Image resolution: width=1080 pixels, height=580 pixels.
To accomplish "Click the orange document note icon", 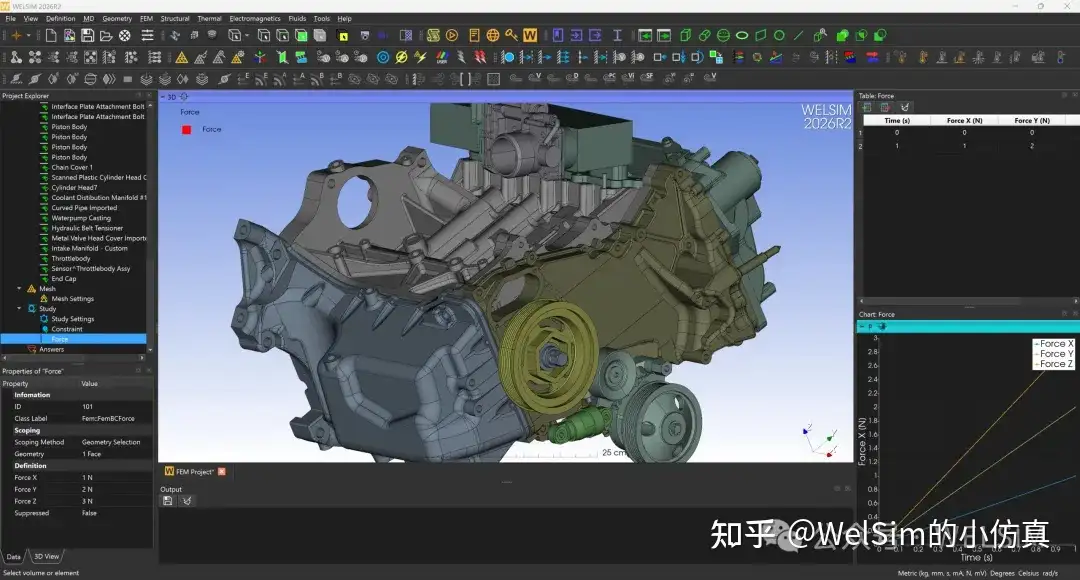I will 474,35.
